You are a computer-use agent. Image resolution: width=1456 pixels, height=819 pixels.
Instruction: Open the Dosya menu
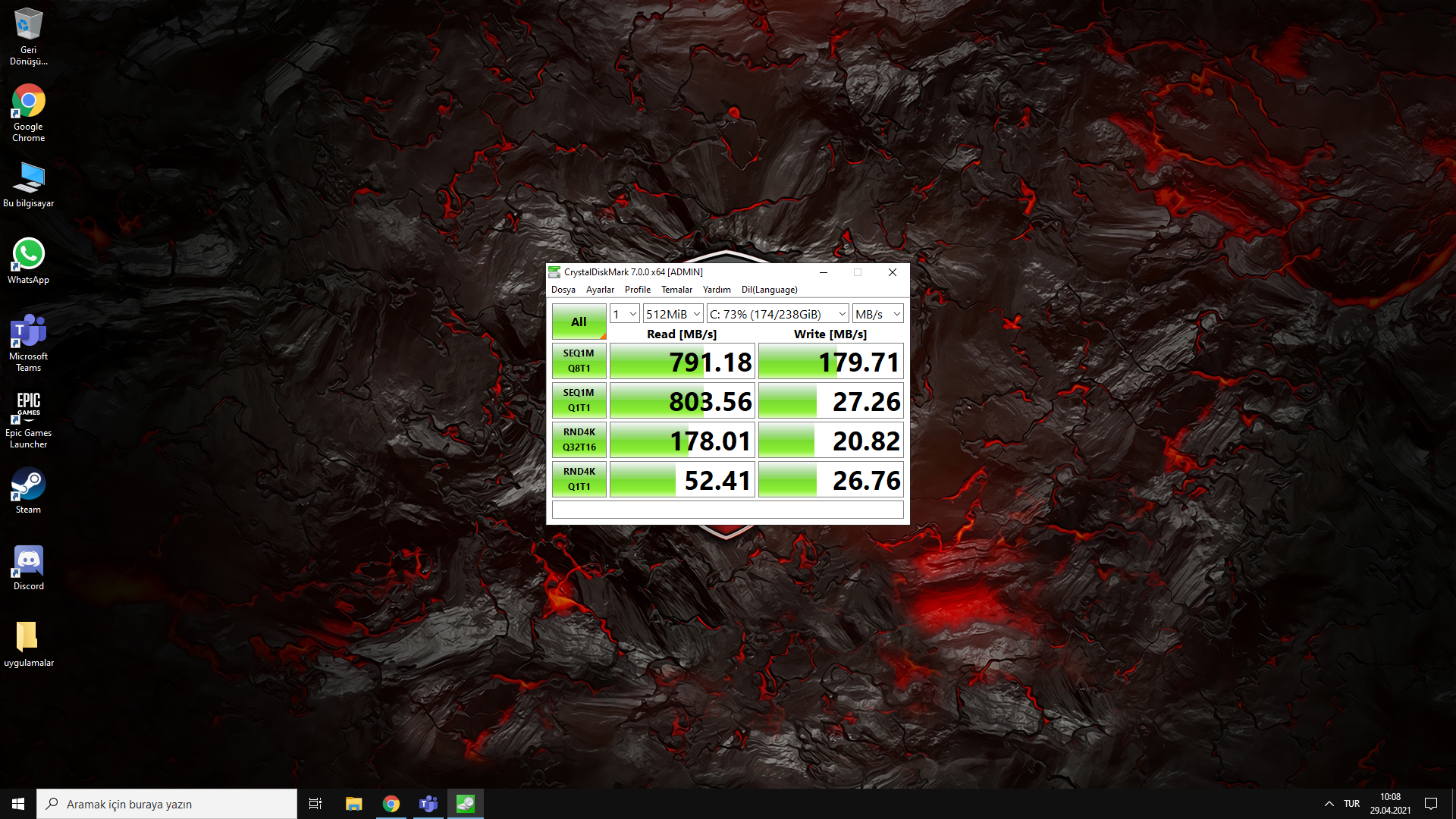click(x=563, y=290)
